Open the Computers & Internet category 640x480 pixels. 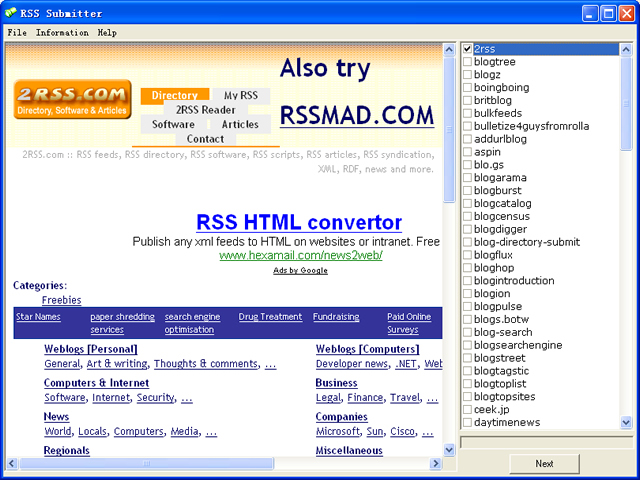click(96, 383)
